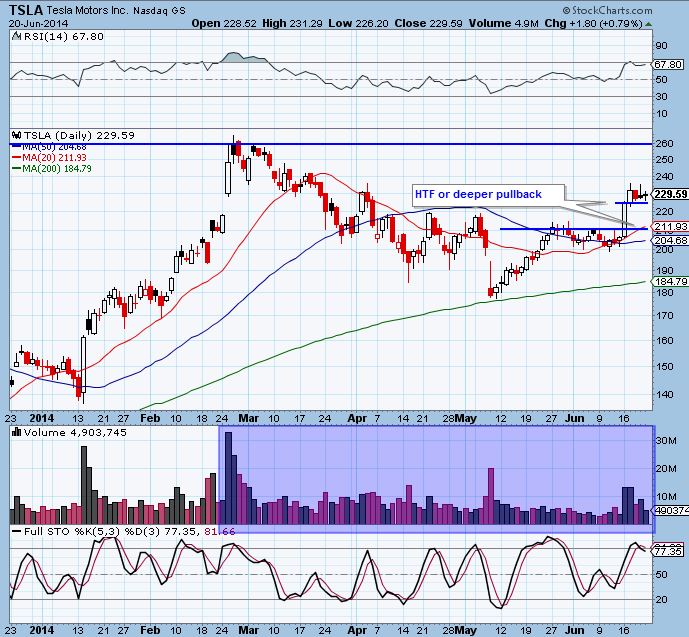Click the Nasdaq GS exchange label
The width and height of the screenshot is (689, 637).
click(x=160, y=10)
